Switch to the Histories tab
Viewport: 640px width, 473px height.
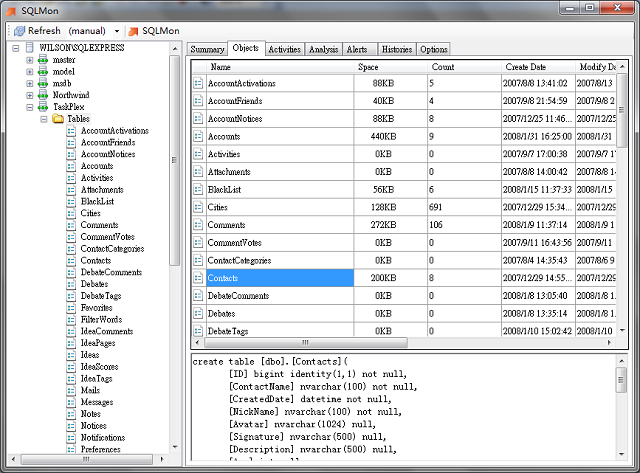click(x=396, y=49)
